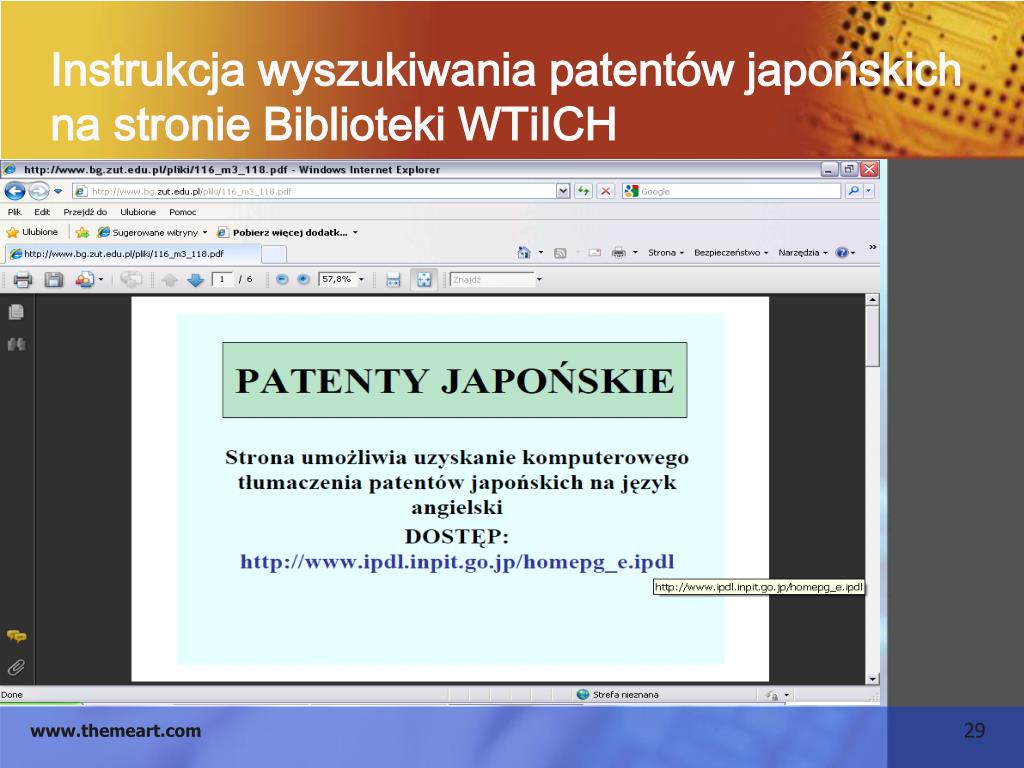Click the PDF page number field
Screen dimensions: 1024x768
[222, 280]
